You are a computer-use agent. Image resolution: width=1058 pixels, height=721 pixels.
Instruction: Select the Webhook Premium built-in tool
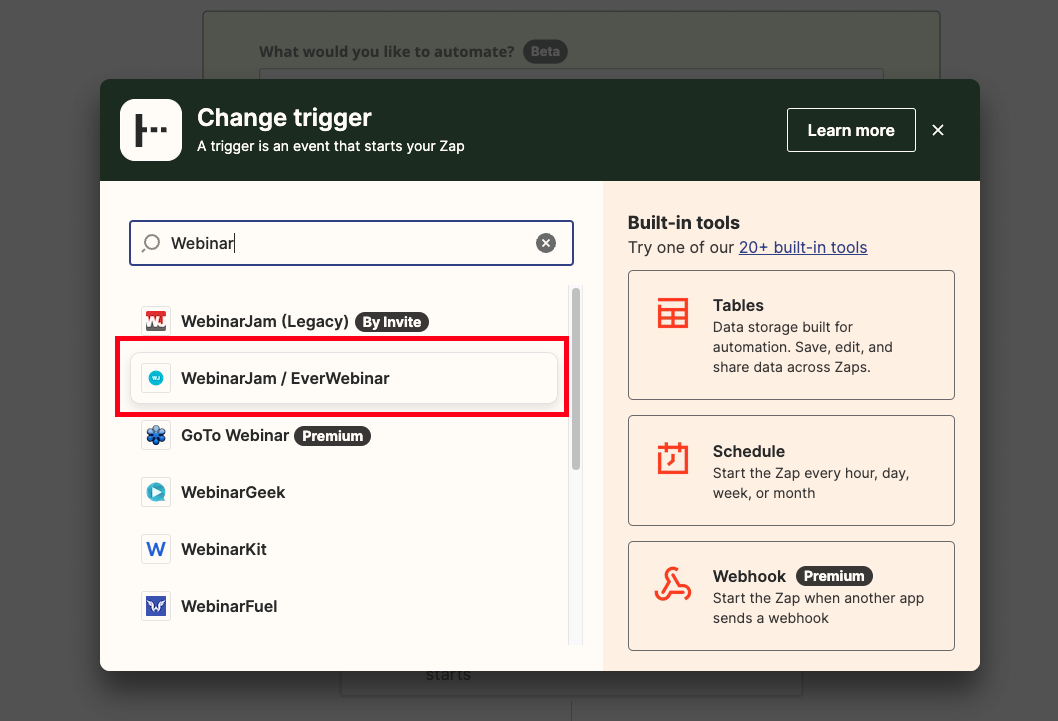click(x=791, y=596)
